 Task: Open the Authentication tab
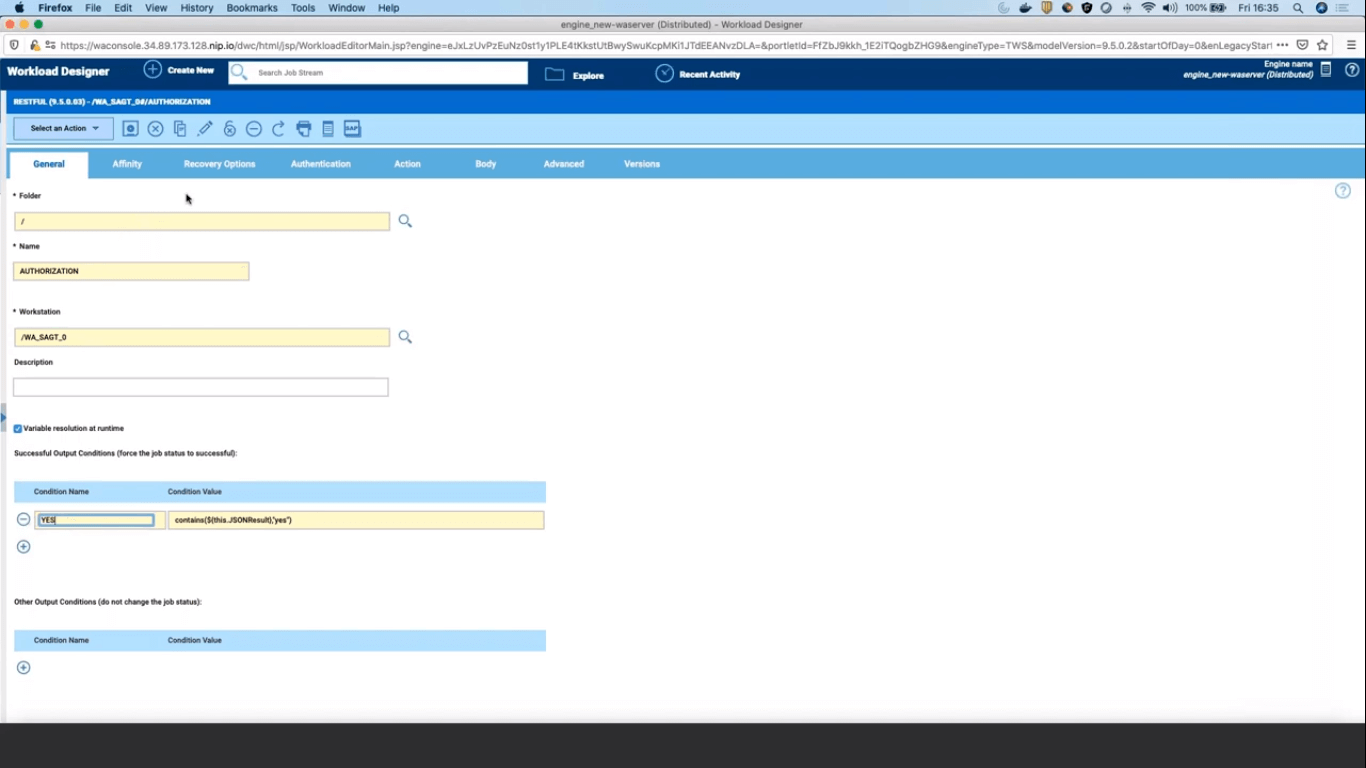tap(320, 164)
